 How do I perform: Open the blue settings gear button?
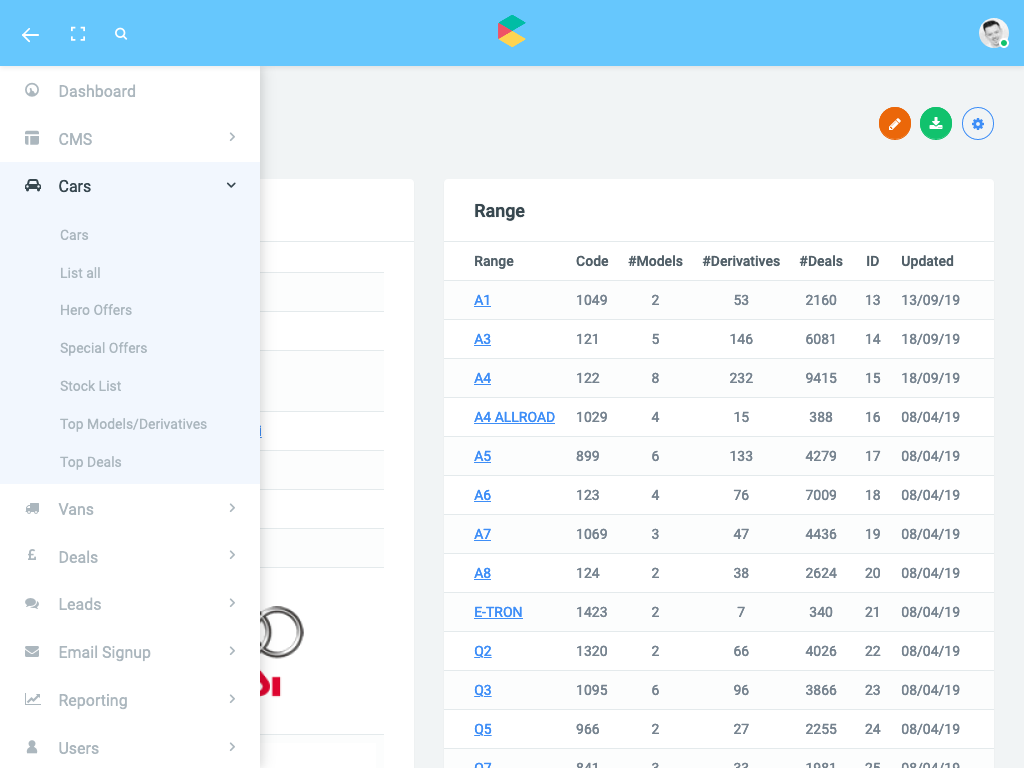tap(977, 123)
